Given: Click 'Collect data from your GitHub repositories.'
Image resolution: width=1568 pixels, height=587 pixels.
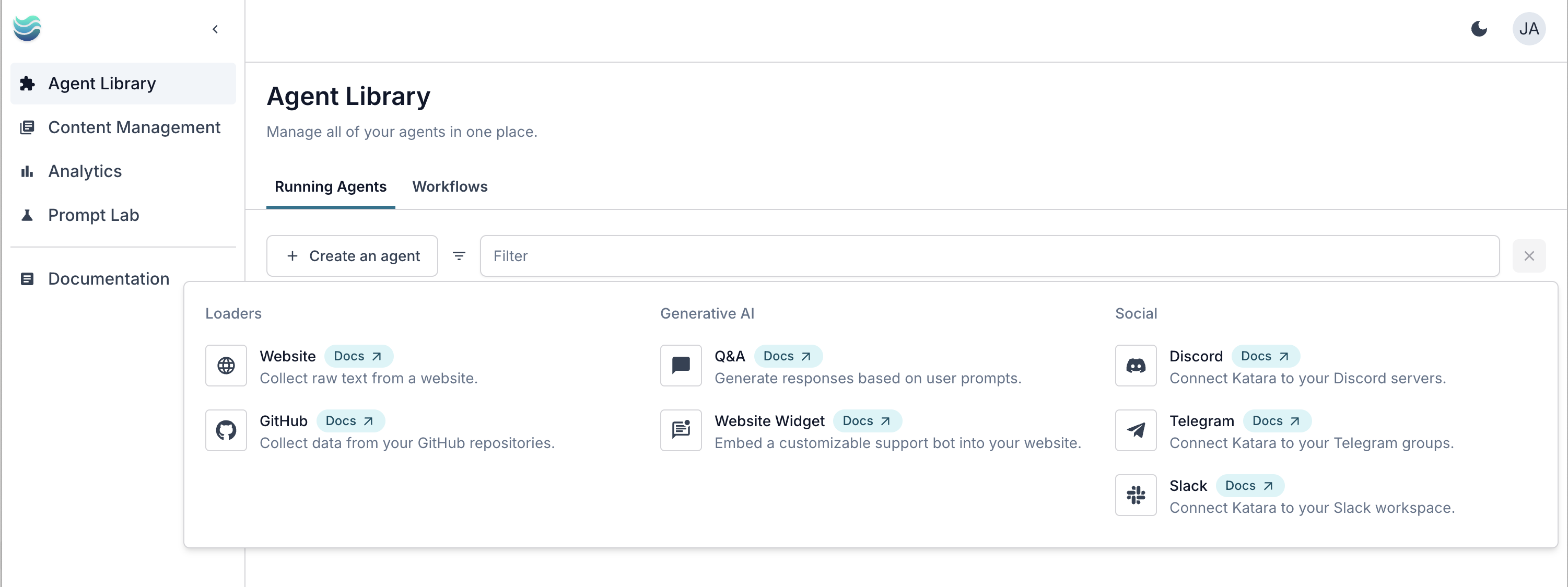Looking at the screenshot, I should (407, 443).
